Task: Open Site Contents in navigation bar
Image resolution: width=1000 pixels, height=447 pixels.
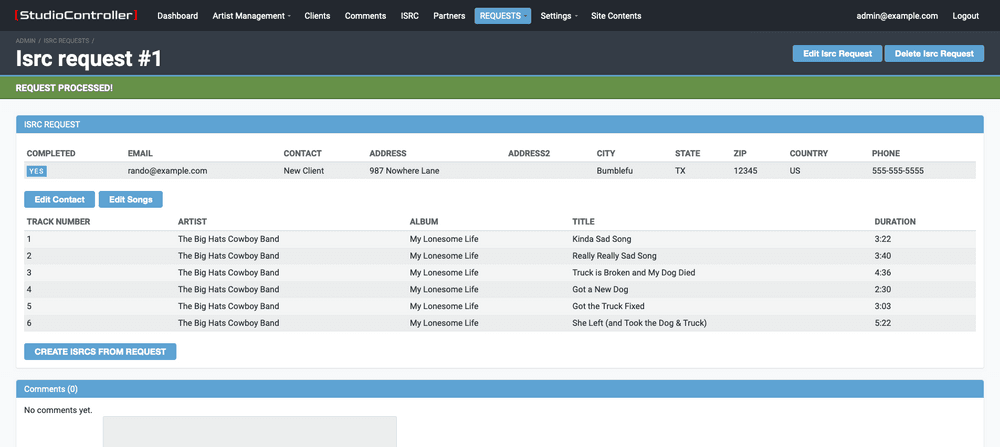Action: [x=616, y=16]
